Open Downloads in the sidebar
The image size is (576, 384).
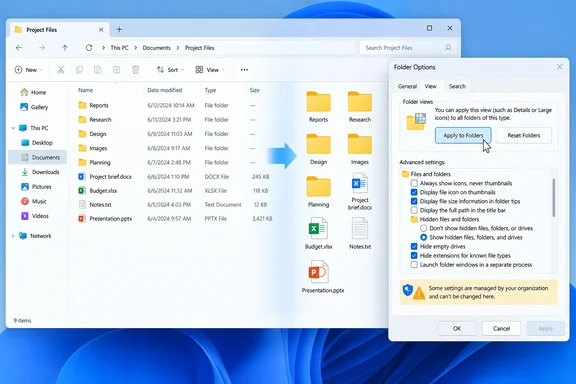[x=40, y=172]
